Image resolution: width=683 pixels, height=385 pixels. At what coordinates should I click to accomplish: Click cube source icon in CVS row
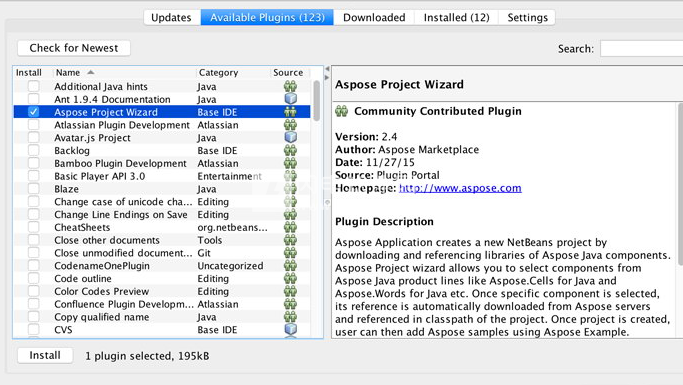click(x=291, y=329)
